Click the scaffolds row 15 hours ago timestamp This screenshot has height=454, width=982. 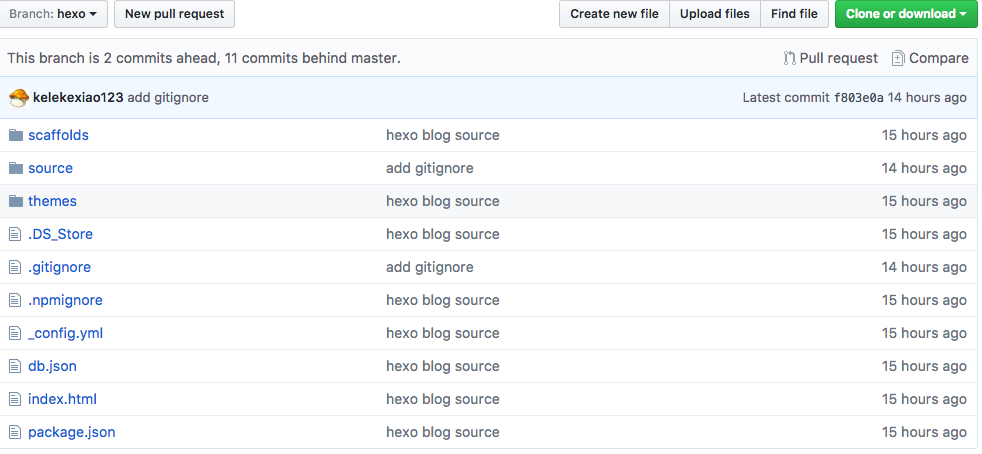tap(924, 135)
